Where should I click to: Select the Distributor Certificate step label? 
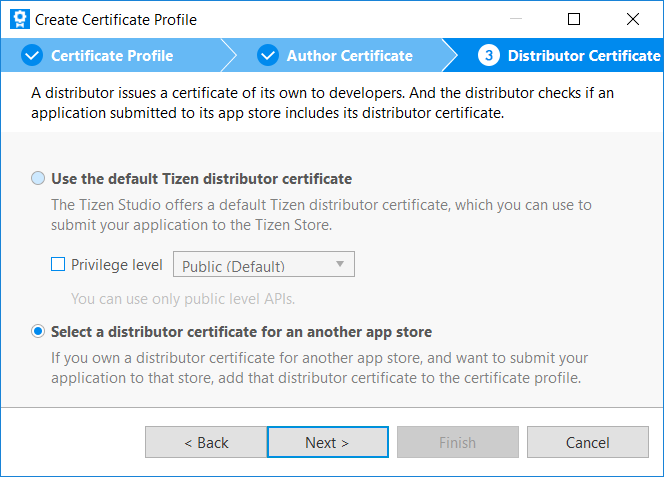point(583,56)
